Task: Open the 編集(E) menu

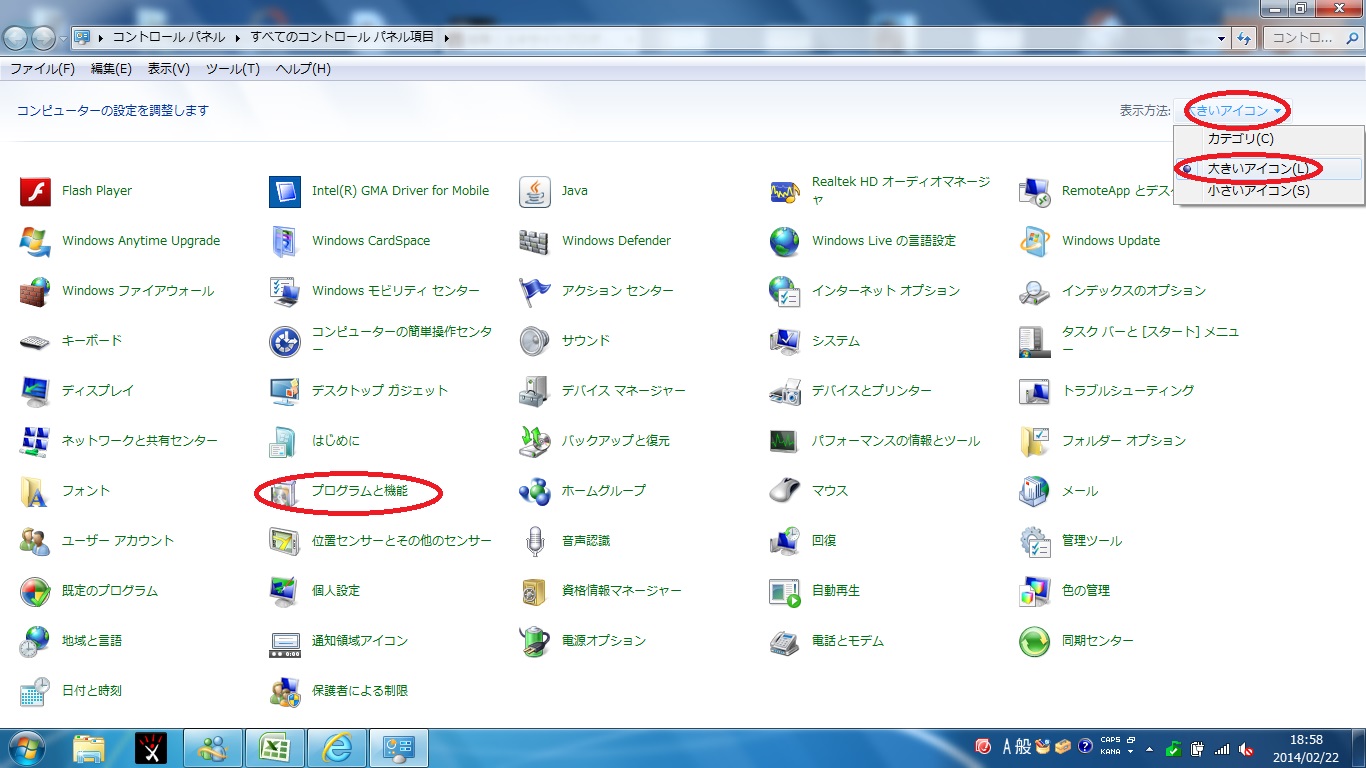Action: click(x=111, y=69)
